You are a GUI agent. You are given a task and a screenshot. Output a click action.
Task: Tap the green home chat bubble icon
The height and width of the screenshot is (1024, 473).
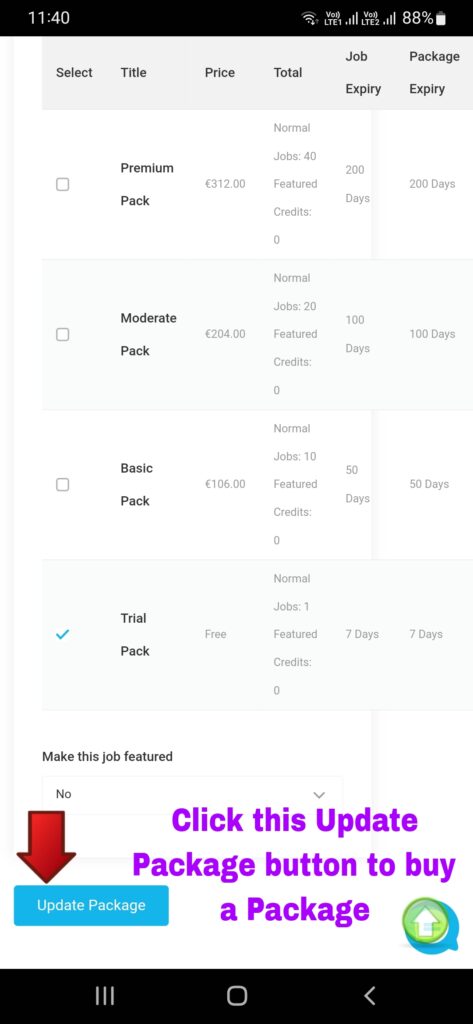coord(426,925)
